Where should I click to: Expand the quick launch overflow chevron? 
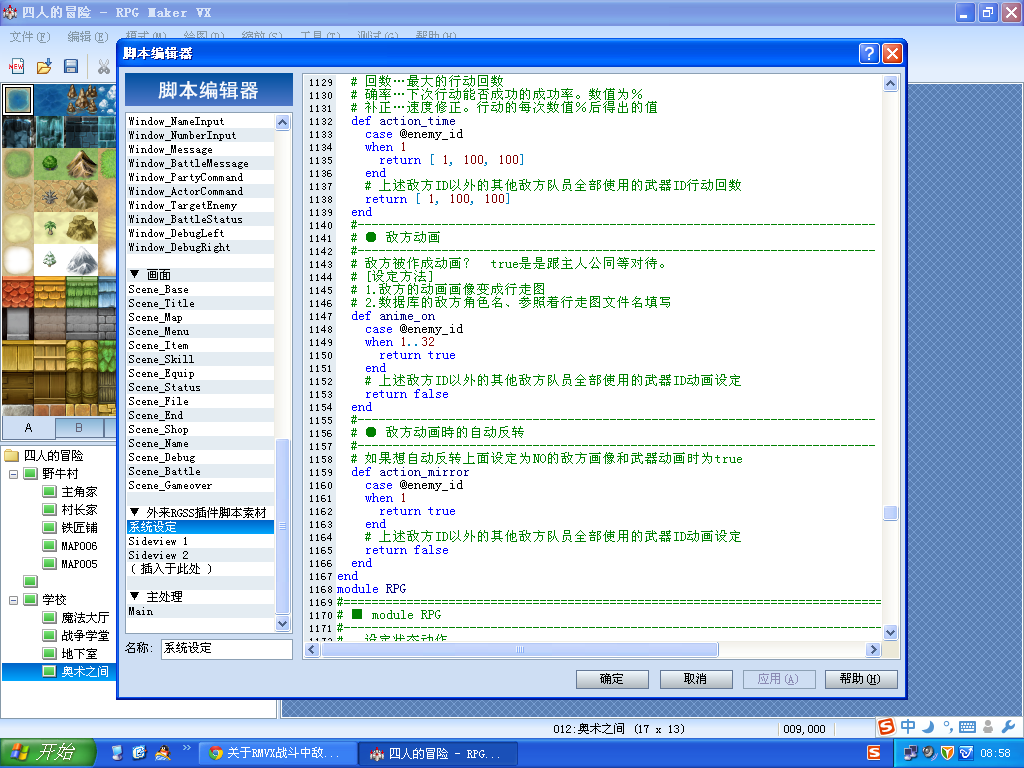187,748
